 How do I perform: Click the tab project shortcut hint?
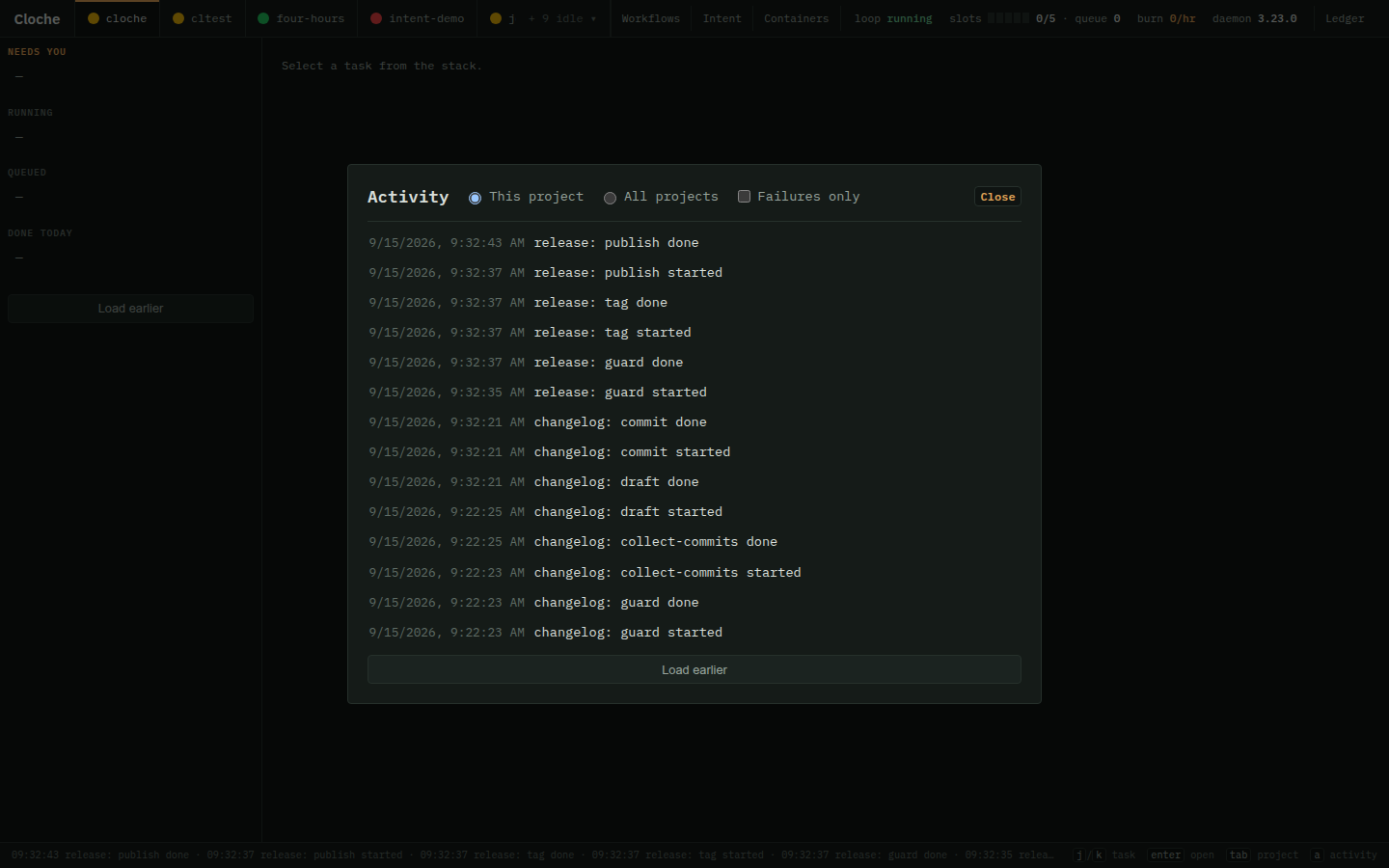point(1263,854)
